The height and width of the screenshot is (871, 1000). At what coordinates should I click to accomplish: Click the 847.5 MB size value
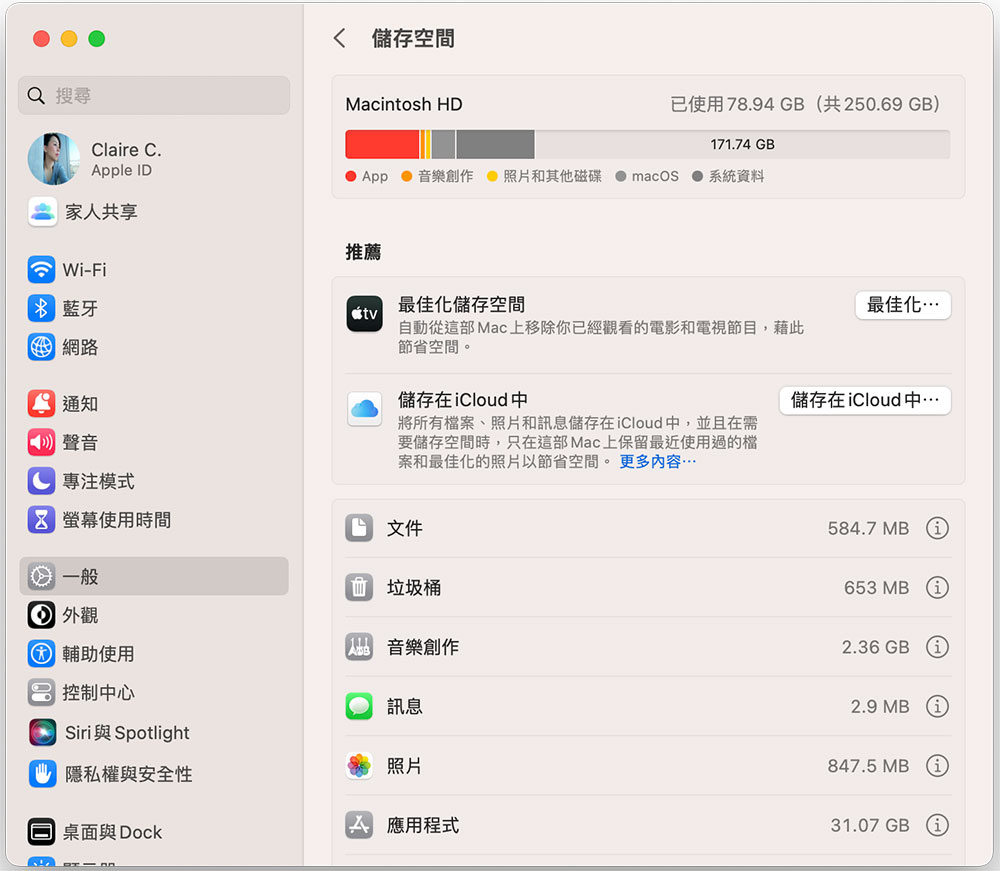coord(868,765)
